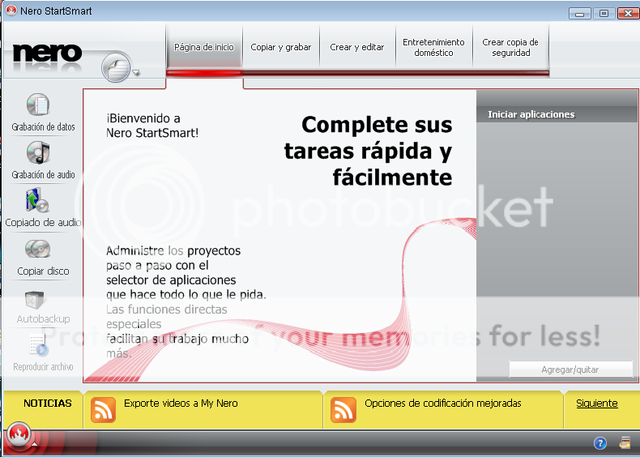Click RSS icon beside Opciones de codificación
Viewport: 640px width, 457px height.
coord(343,409)
